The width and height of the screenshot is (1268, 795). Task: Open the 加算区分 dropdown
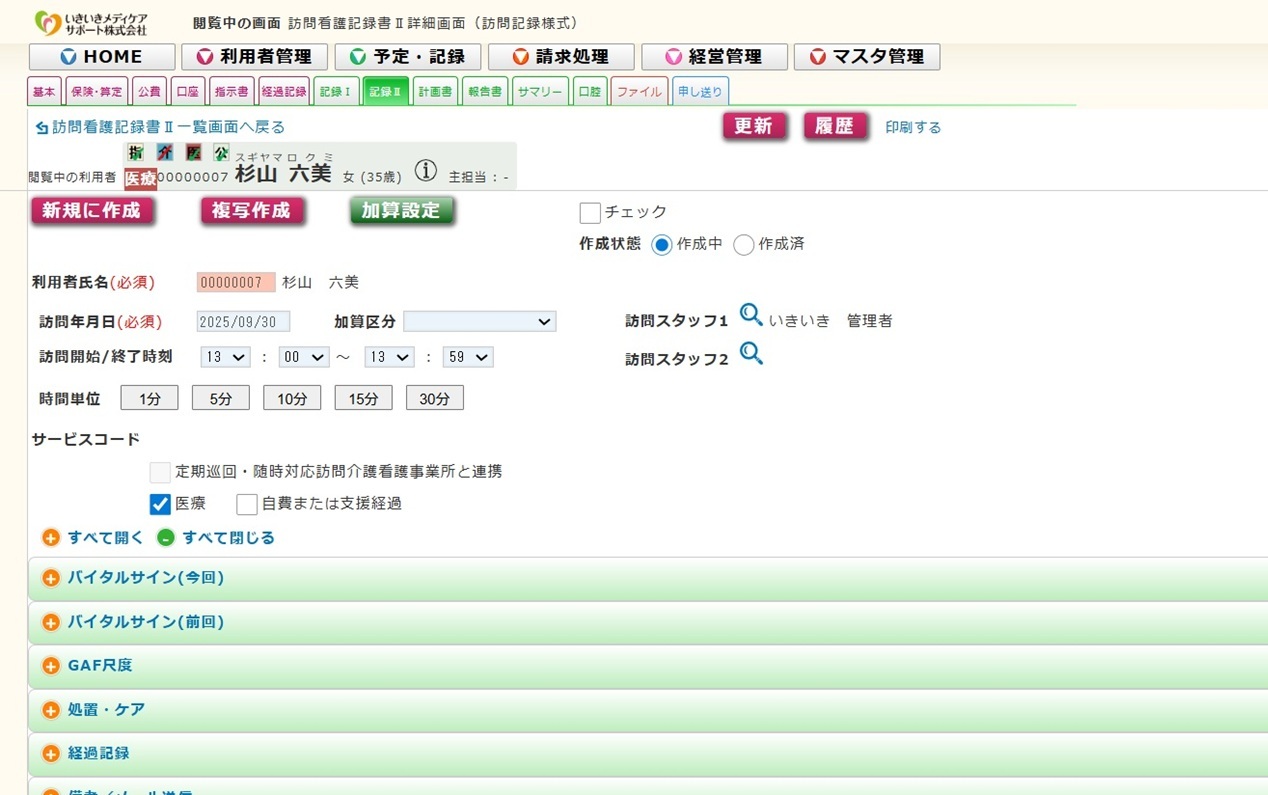pos(479,322)
